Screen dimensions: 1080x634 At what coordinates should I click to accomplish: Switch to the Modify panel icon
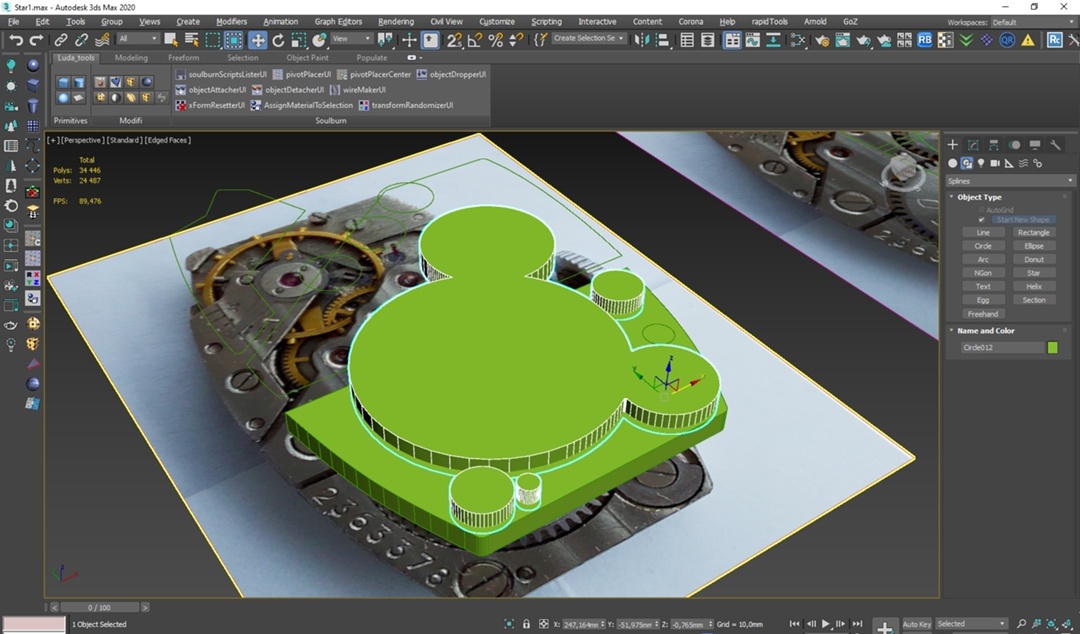pos(973,144)
